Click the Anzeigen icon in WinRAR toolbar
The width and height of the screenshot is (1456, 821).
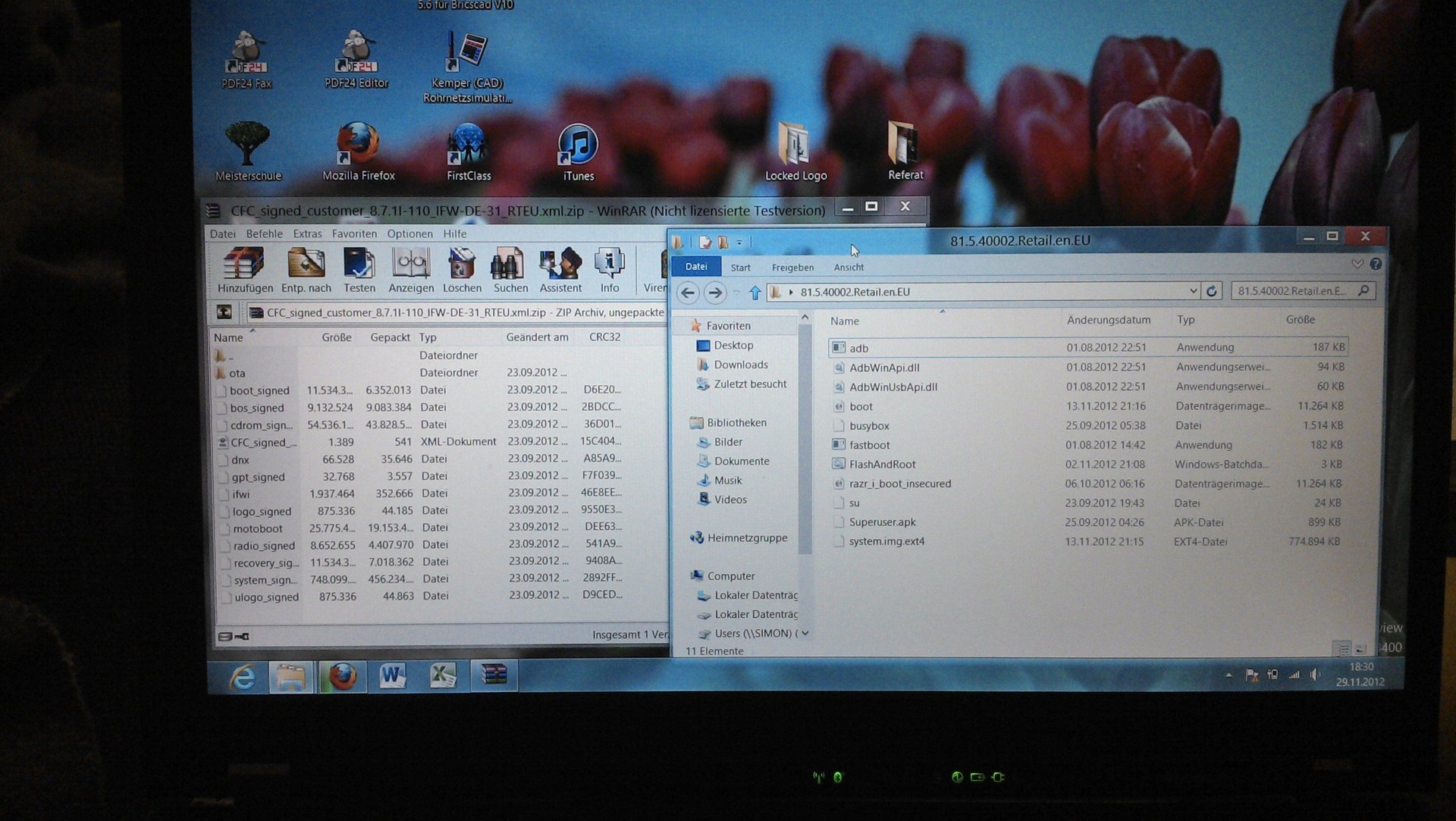tap(411, 271)
